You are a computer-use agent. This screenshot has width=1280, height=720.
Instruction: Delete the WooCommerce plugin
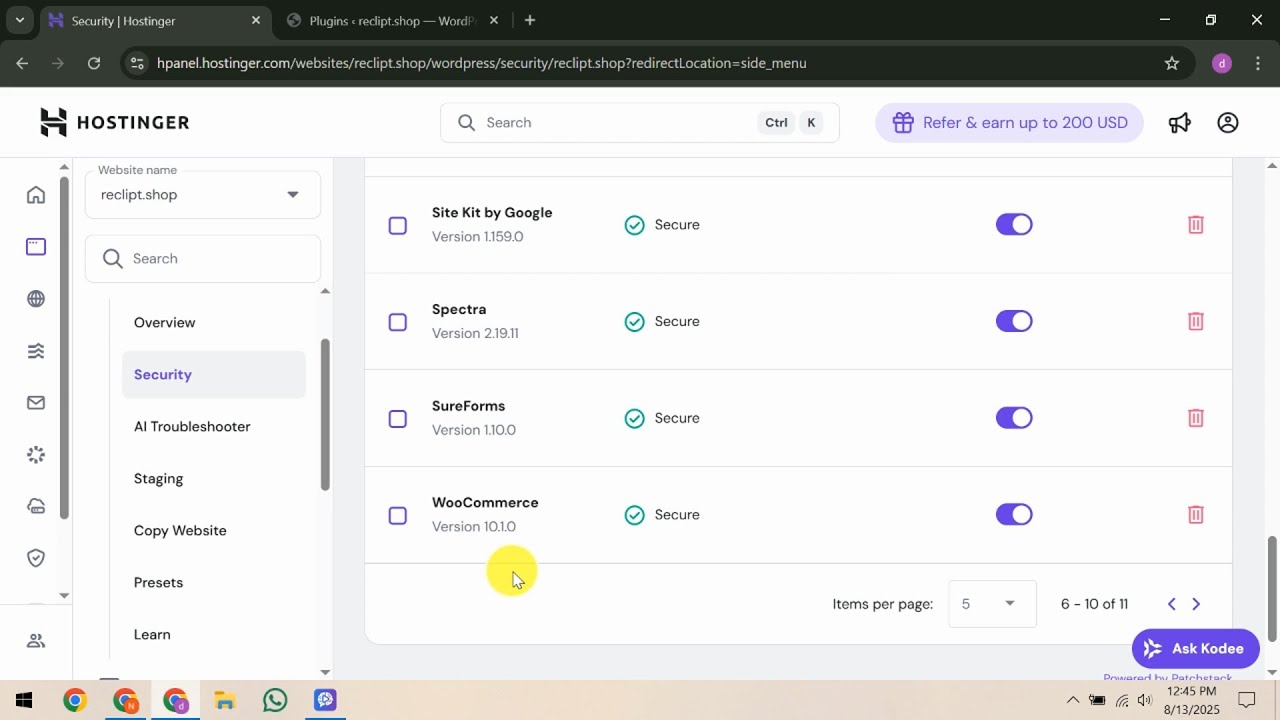point(1195,515)
